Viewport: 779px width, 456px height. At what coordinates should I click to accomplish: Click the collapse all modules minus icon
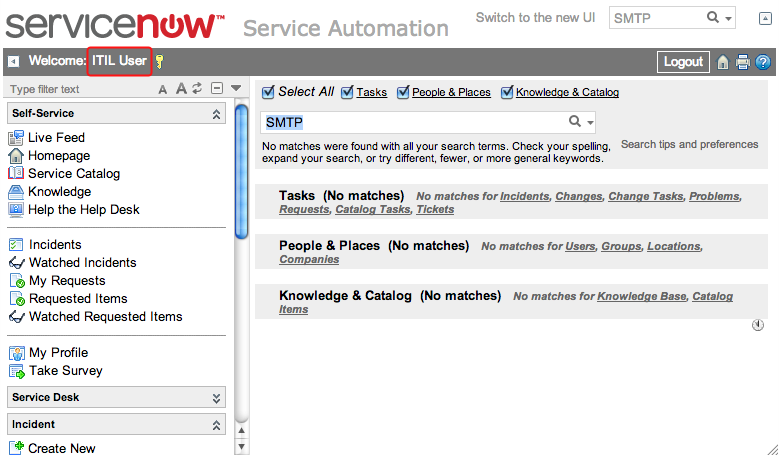pos(217,88)
